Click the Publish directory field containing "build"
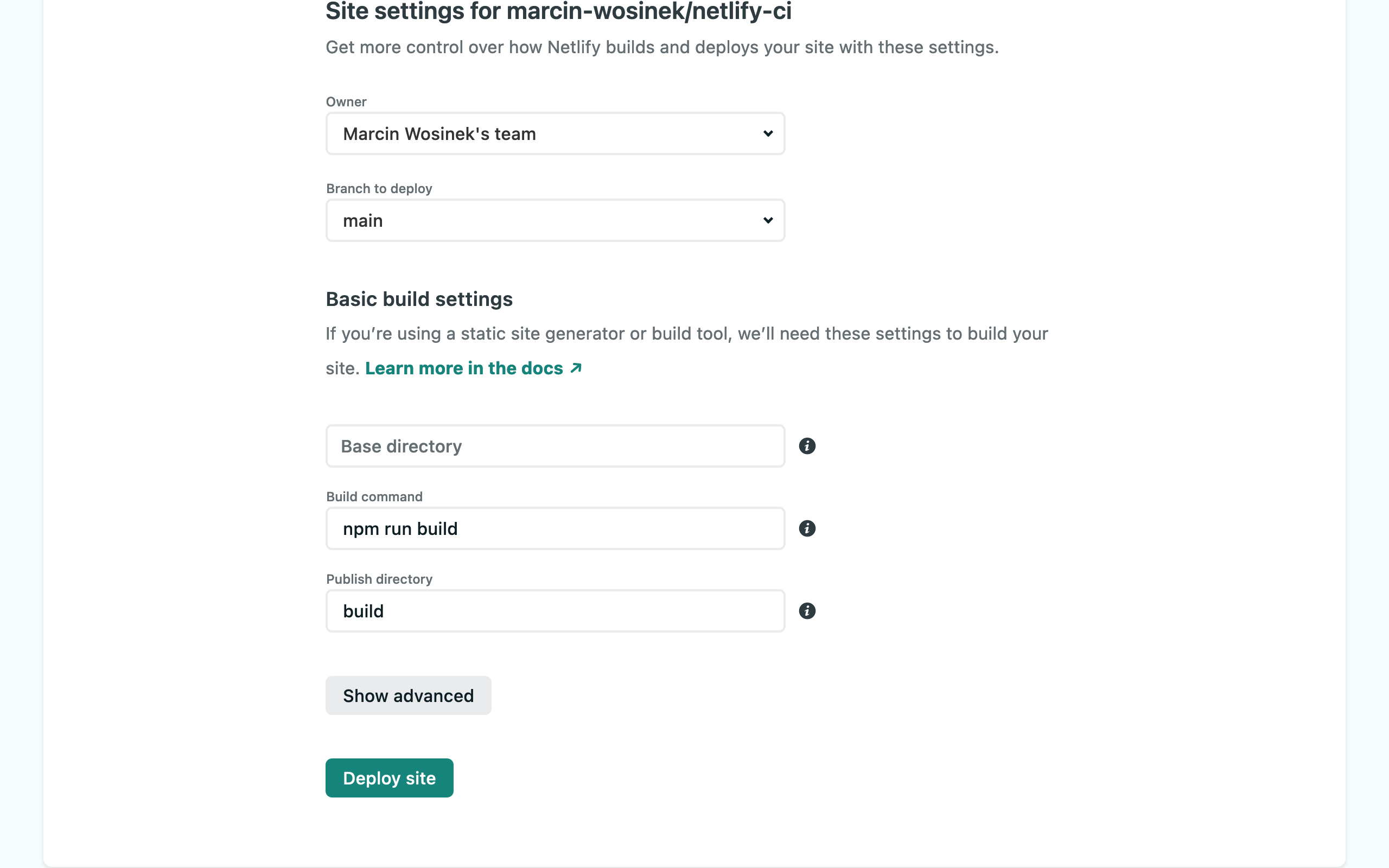 [x=555, y=611]
